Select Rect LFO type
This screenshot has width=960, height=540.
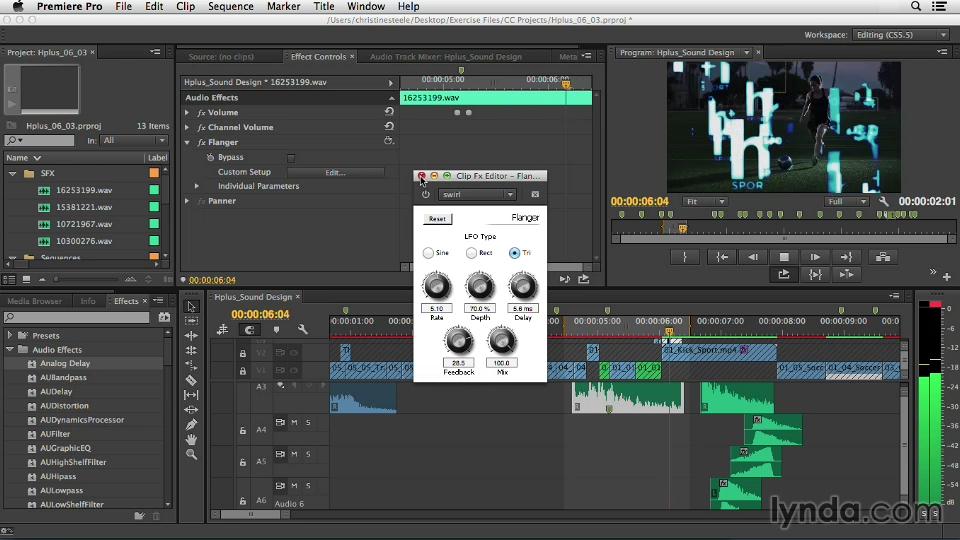pyautogui.click(x=471, y=253)
